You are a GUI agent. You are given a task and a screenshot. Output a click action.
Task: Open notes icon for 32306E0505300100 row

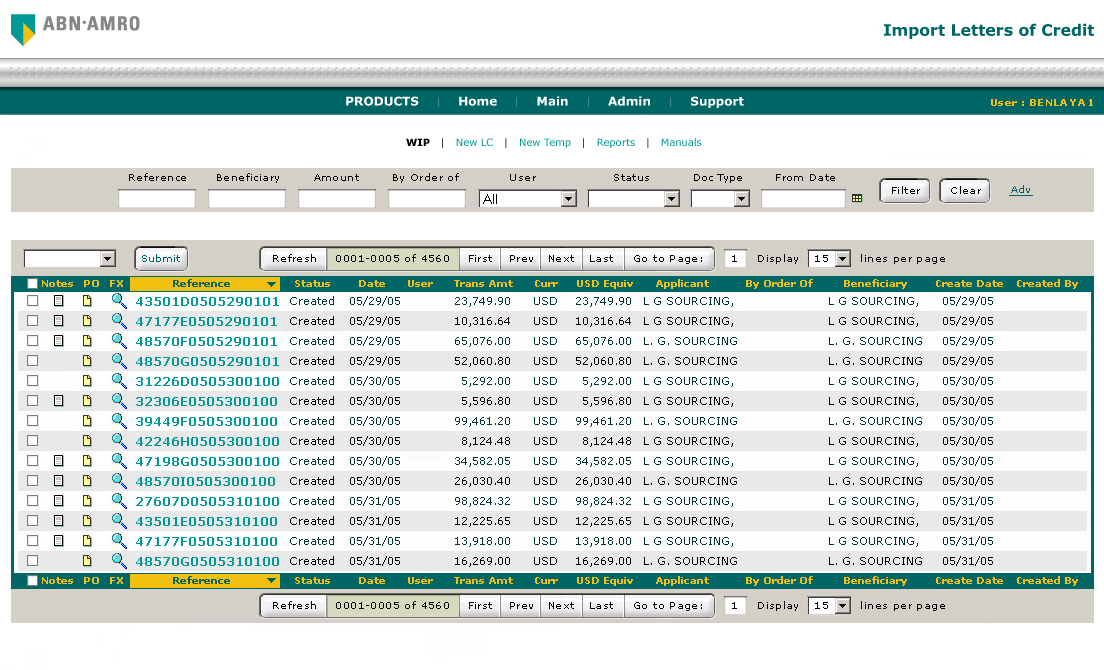click(x=58, y=401)
